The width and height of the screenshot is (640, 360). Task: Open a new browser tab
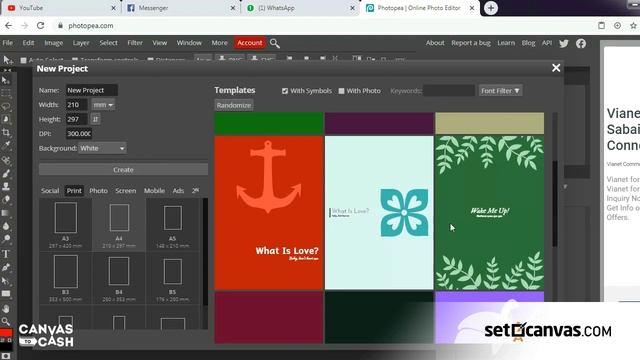[x=491, y=8]
